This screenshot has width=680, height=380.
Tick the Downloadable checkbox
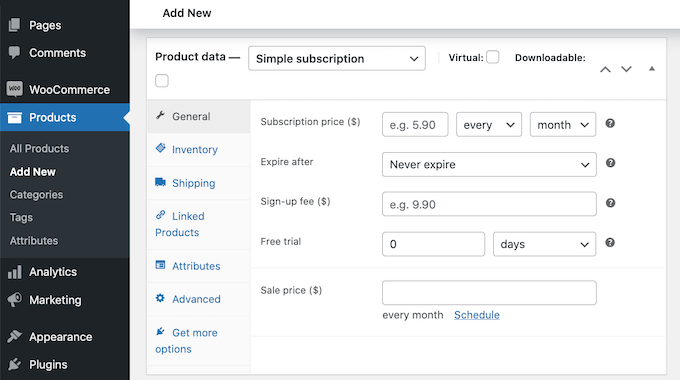[162, 81]
